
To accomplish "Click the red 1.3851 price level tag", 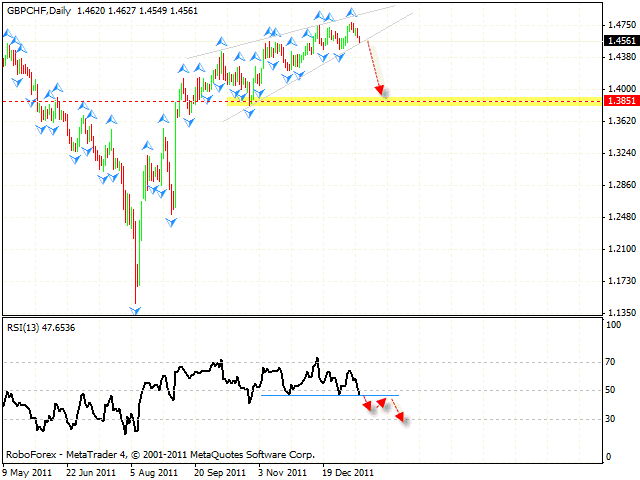I will click(617, 101).
